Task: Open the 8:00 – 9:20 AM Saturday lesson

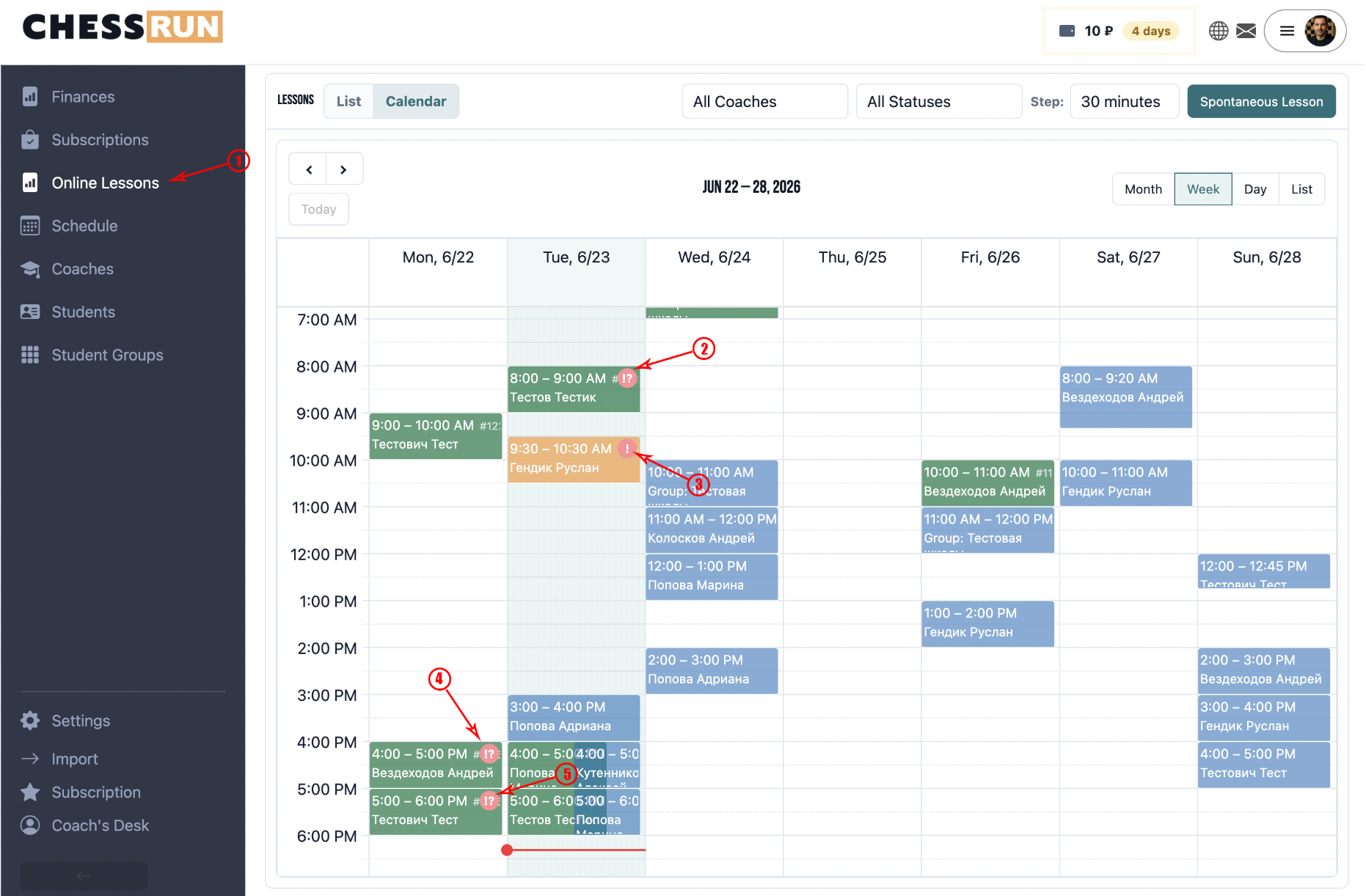Action: (x=1125, y=397)
